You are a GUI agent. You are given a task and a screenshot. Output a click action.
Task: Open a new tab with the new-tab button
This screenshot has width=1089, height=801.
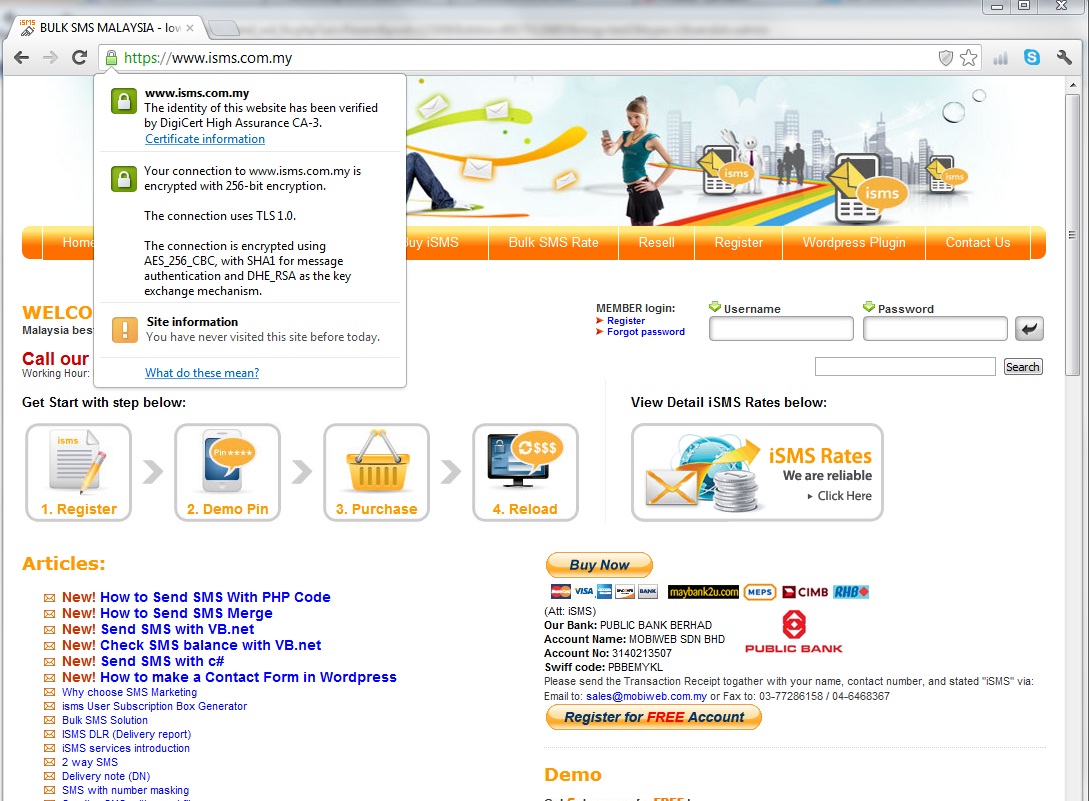coord(224,28)
